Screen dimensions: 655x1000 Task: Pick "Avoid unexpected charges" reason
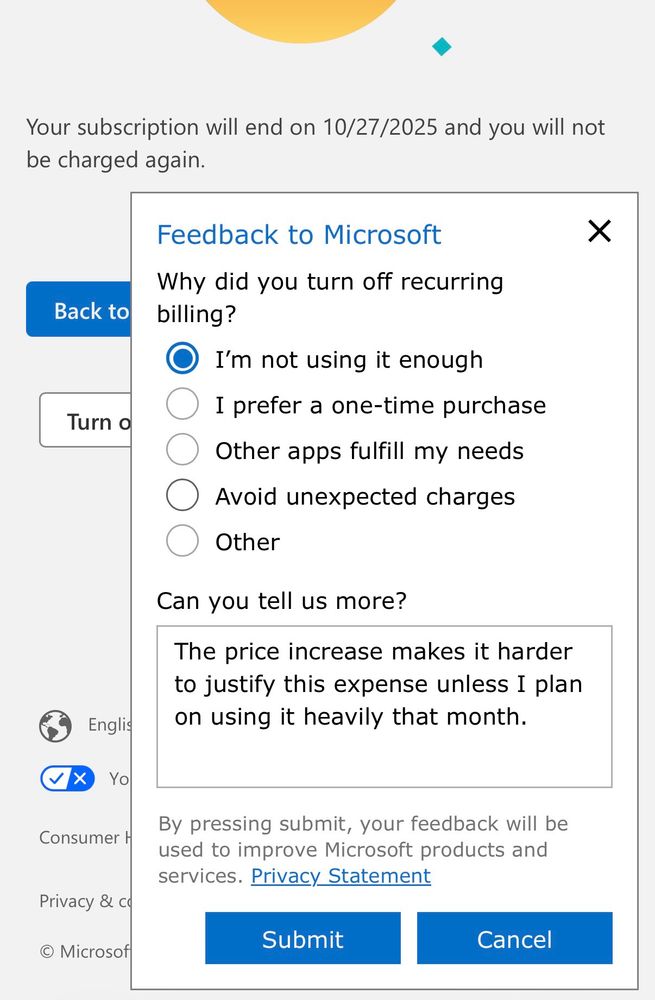[182, 496]
